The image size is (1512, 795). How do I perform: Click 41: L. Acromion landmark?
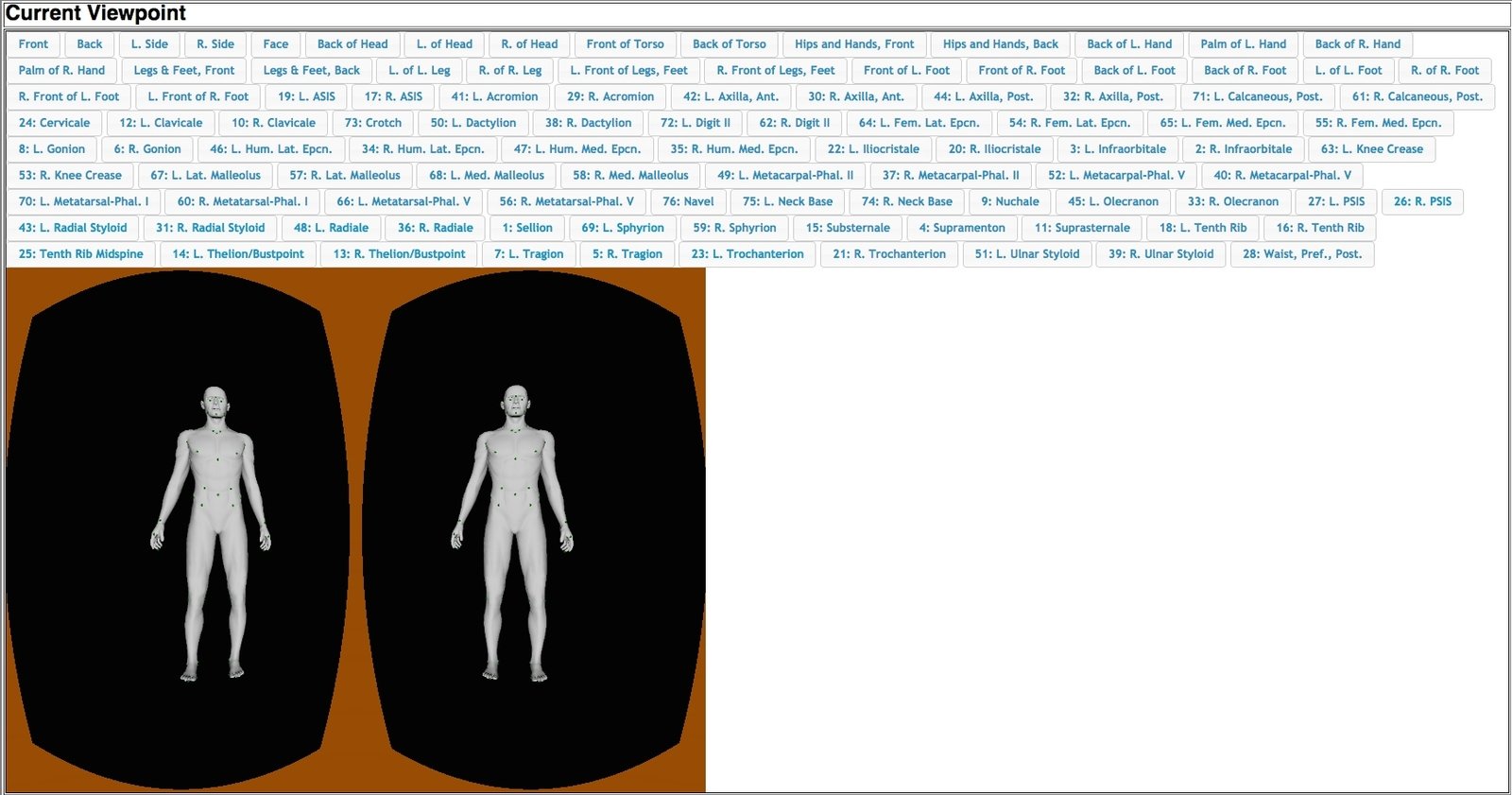point(494,96)
